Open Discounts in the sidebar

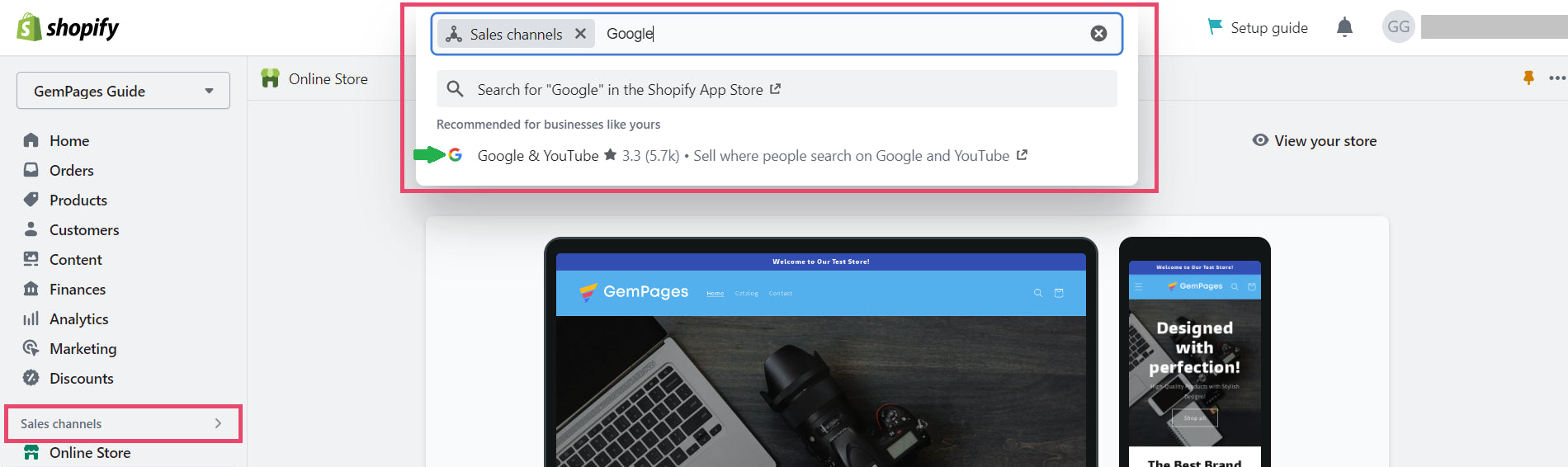pyautogui.click(x=82, y=379)
